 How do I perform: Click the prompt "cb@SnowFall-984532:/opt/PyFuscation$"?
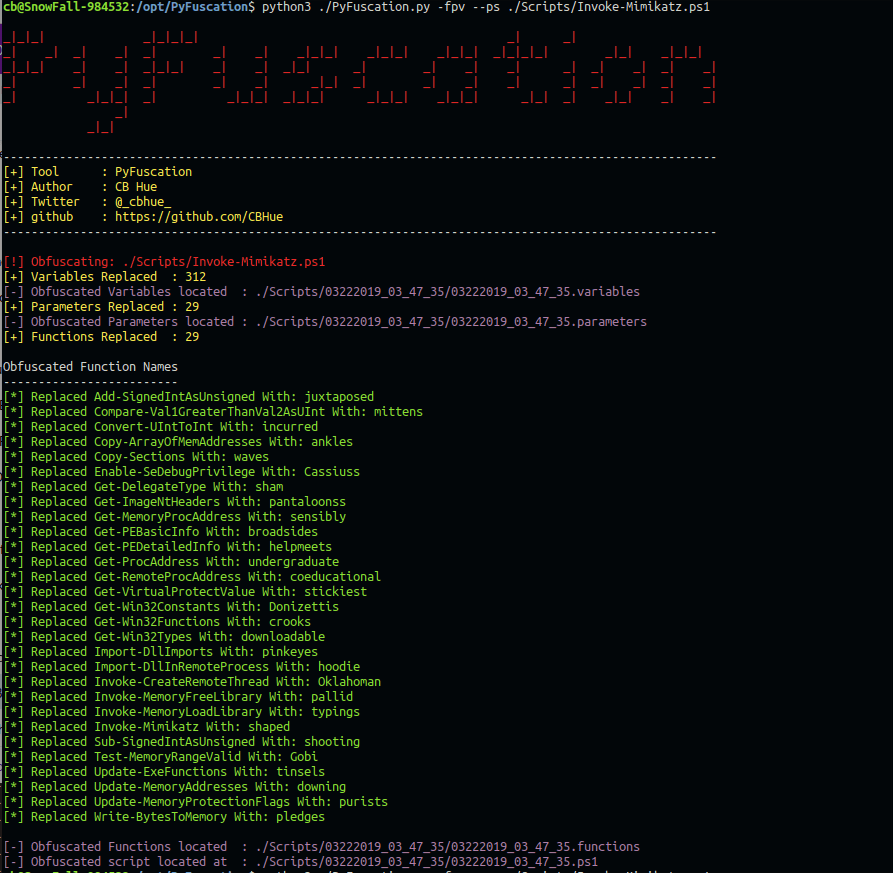[x=129, y=7]
